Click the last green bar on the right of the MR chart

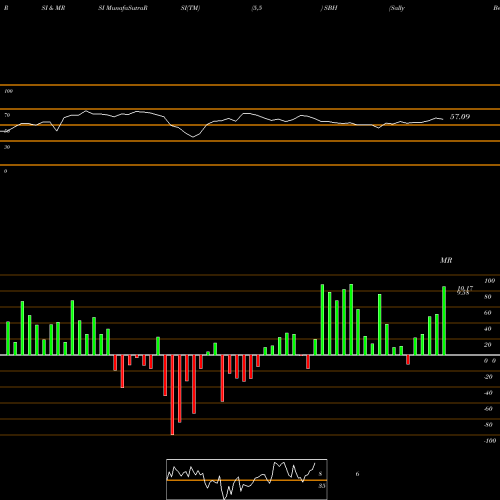pos(444,321)
